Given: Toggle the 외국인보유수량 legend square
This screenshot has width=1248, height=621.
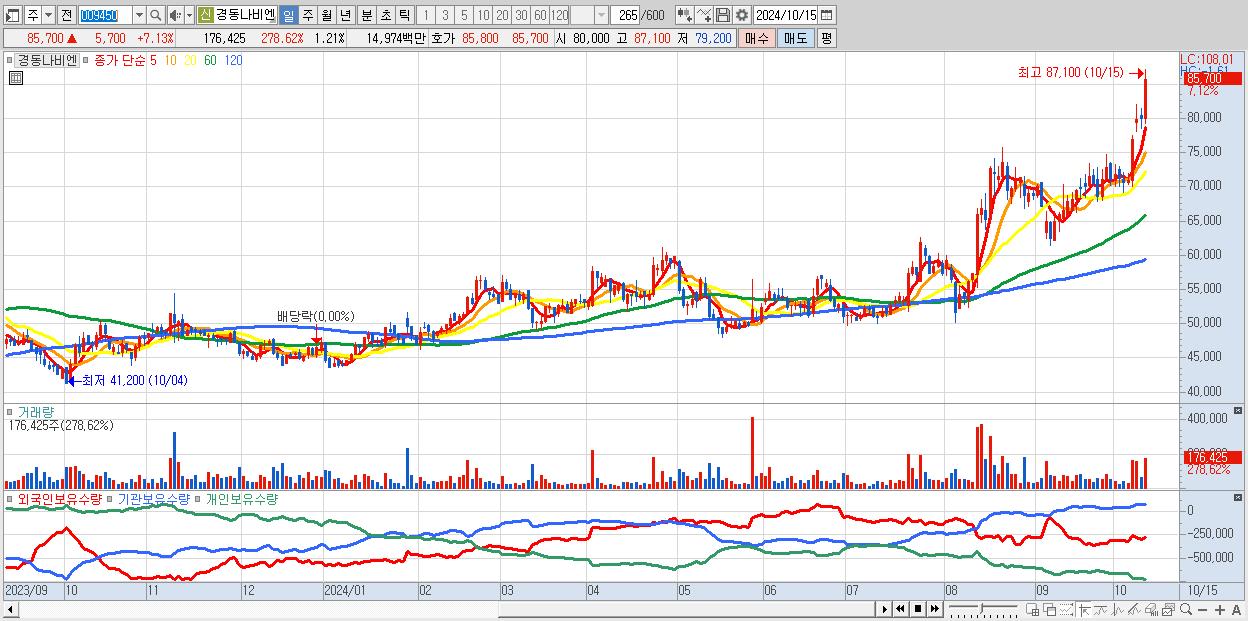Looking at the screenshot, I should coord(11,498).
